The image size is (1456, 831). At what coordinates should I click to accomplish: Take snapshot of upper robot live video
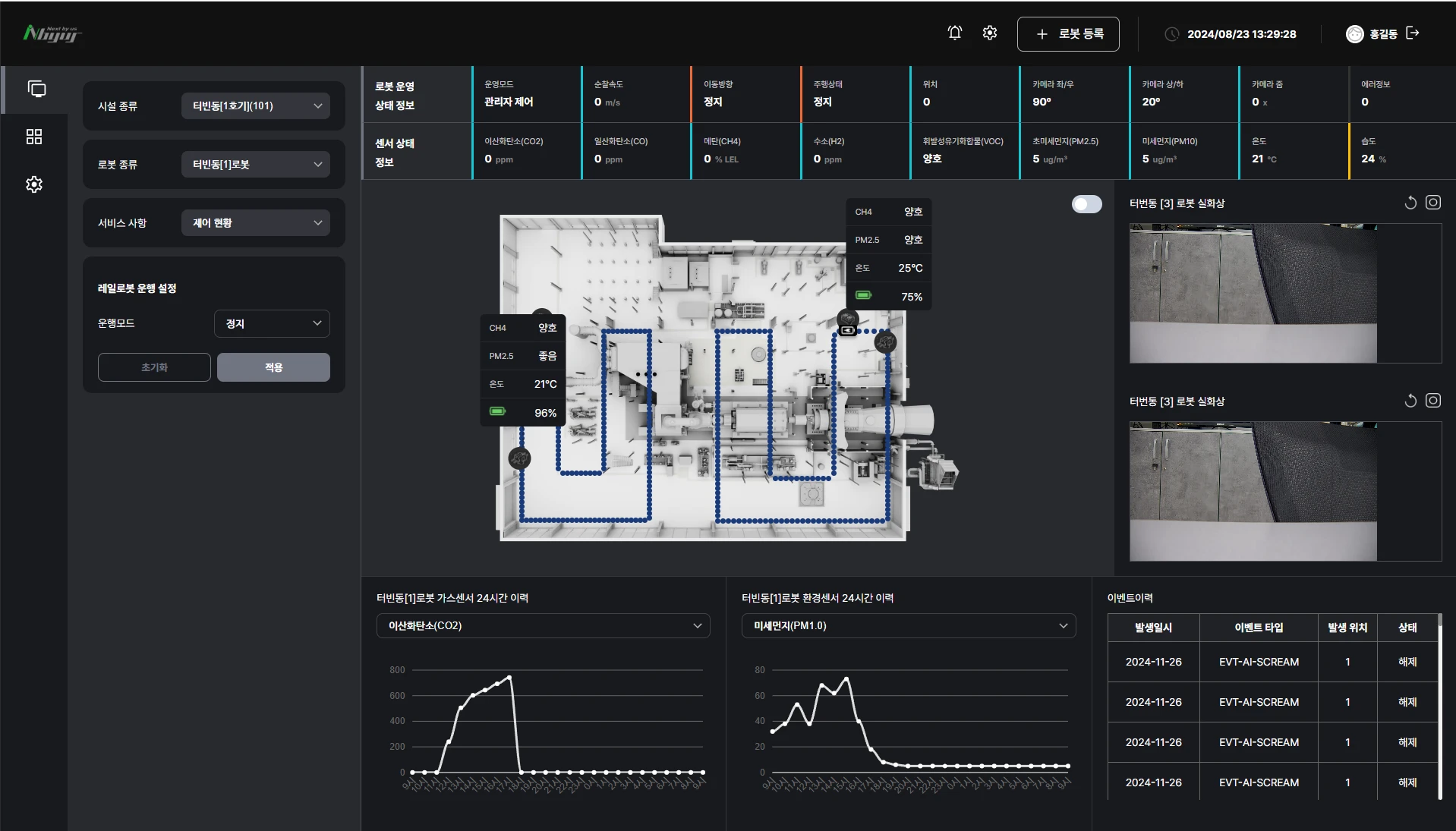pos(1432,203)
